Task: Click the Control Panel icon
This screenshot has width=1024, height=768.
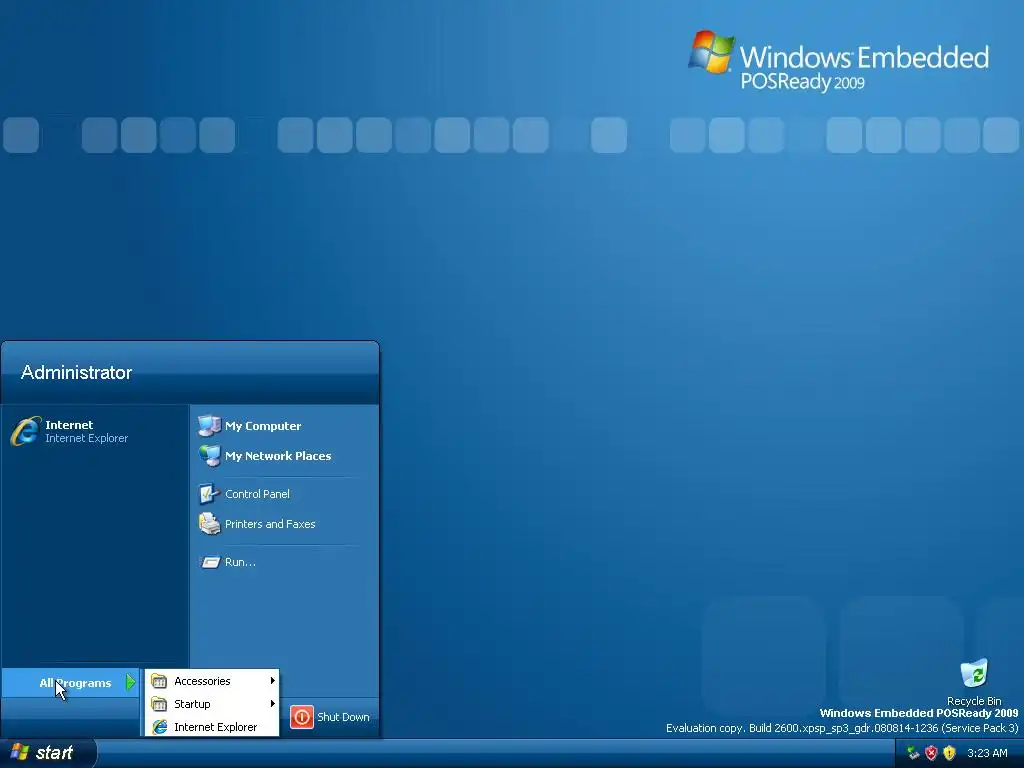Action: 210,494
